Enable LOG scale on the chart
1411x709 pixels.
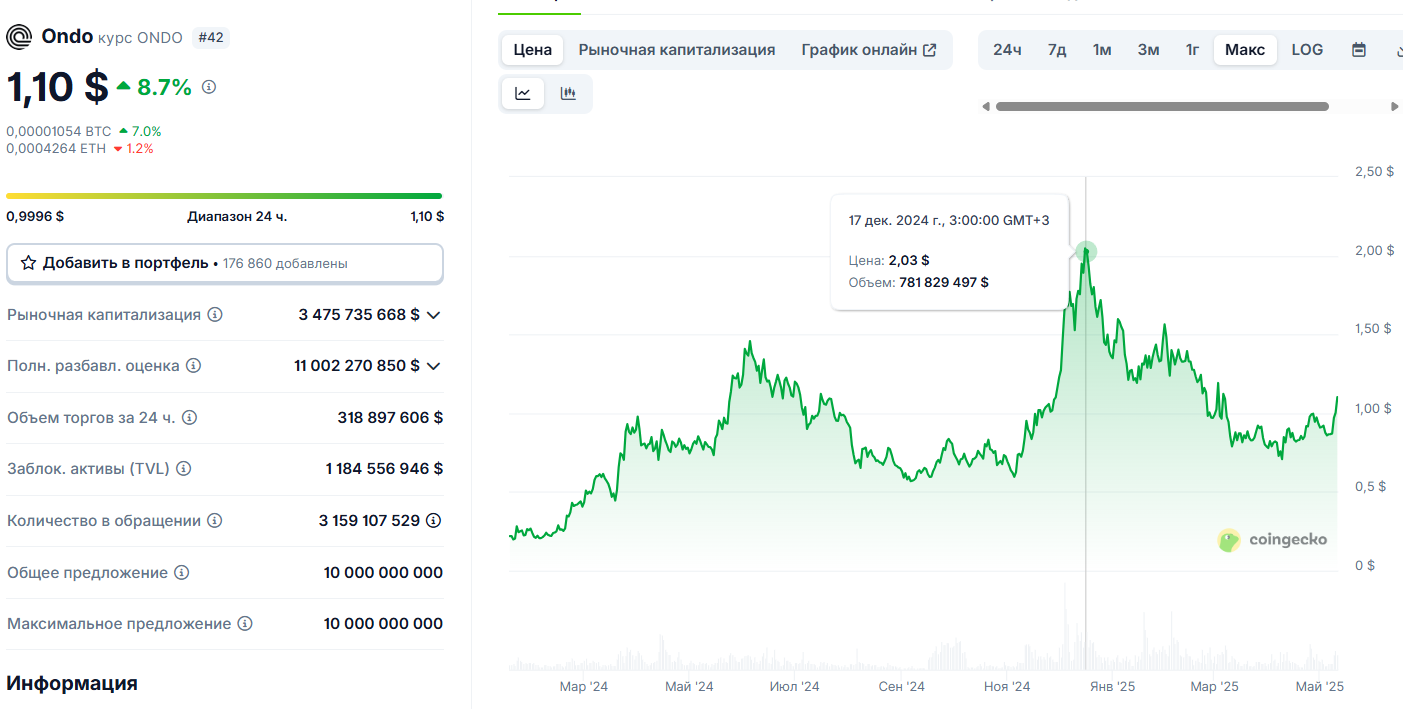point(1307,49)
